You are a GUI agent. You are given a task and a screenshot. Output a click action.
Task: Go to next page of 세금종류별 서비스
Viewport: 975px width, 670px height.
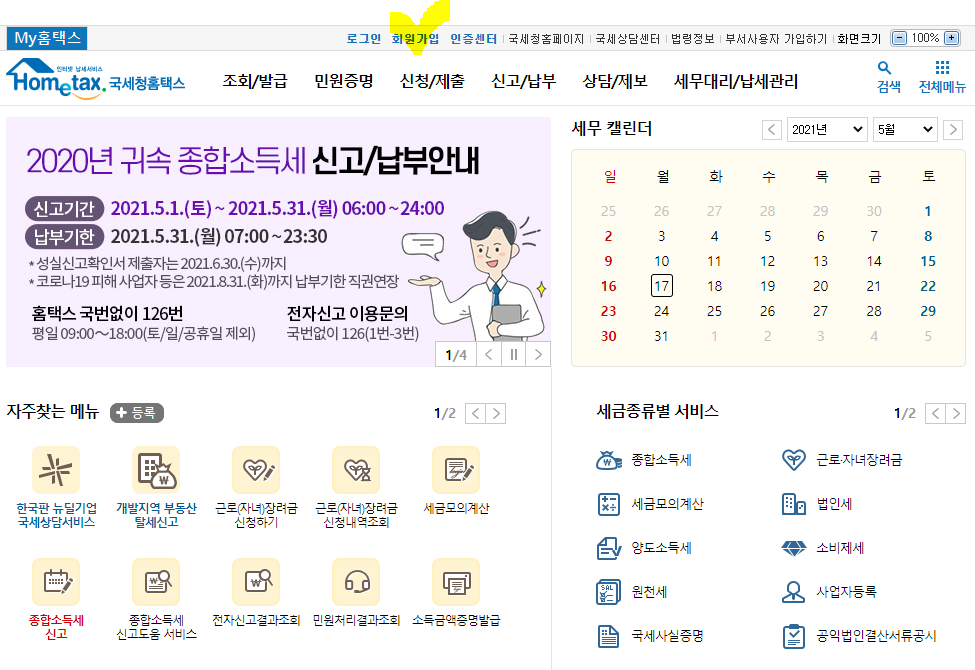pyautogui.click(x=956, y=413)
